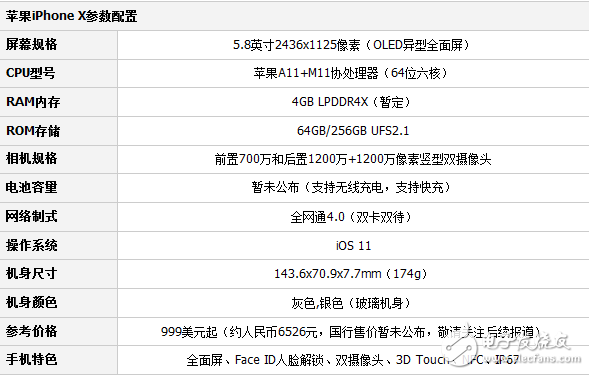Click the 暂未公布 battery value
Viewport: 589px width, 375px height.
352,187
